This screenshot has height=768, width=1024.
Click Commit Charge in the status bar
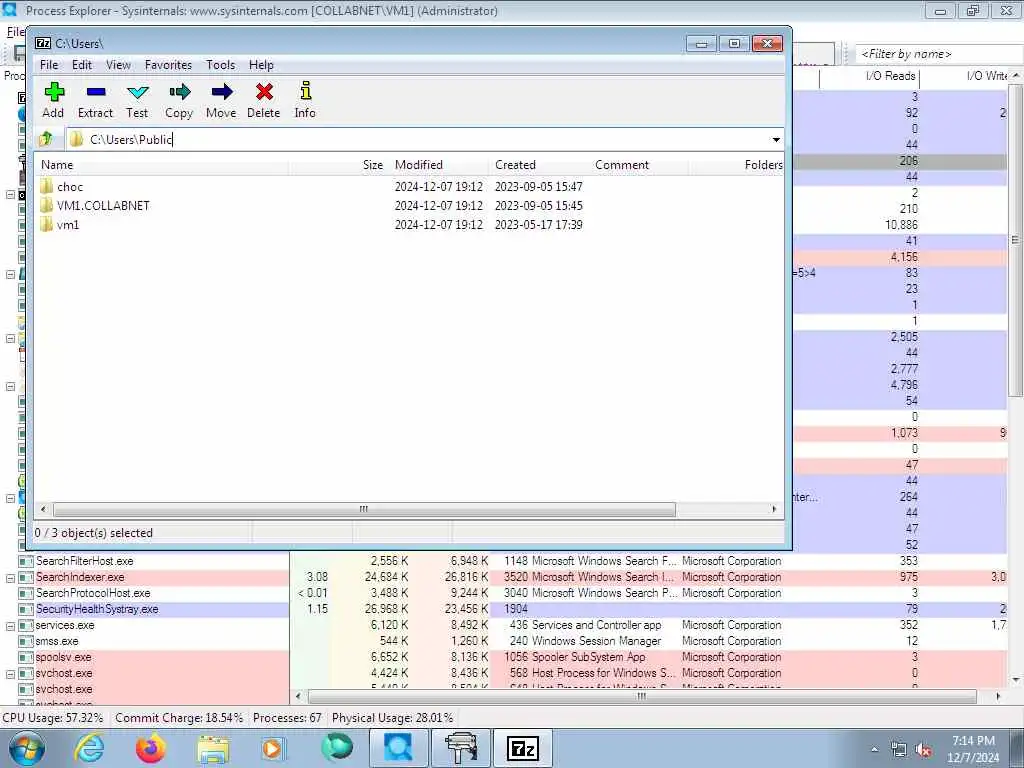coord(179,718)
